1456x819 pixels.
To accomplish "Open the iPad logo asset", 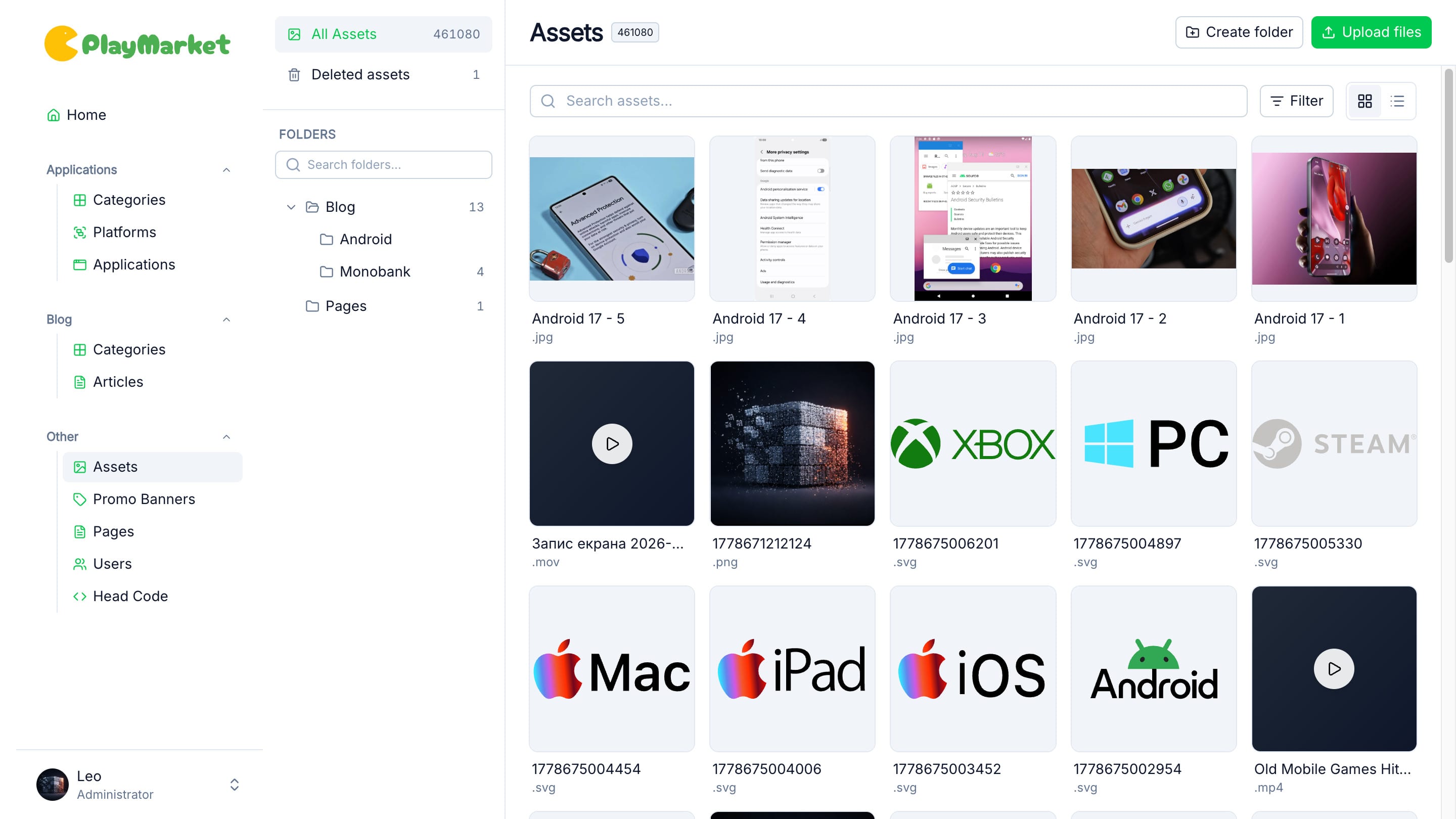I will tap(792, 669).
